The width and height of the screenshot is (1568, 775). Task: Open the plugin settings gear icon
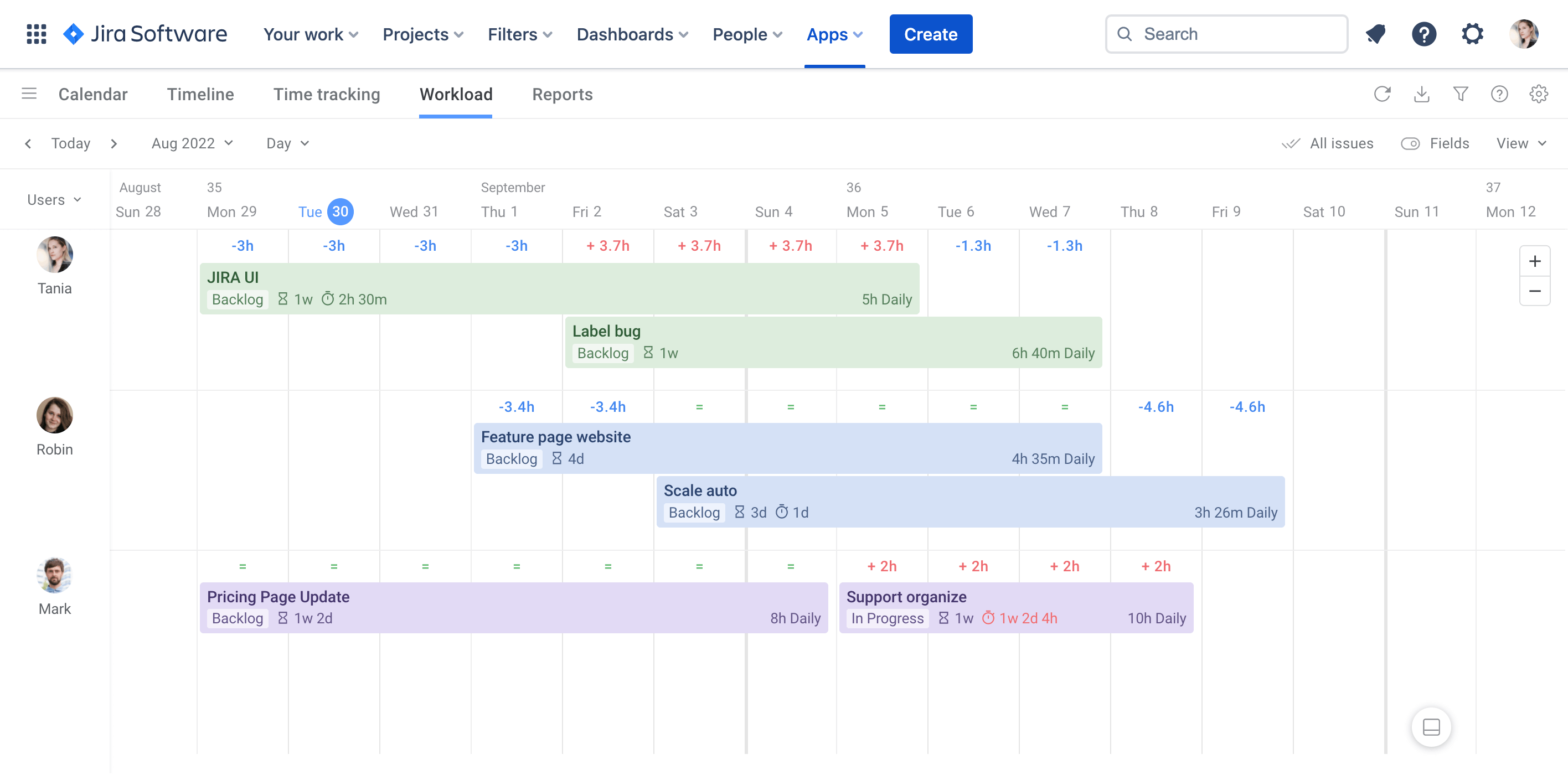1538,94
